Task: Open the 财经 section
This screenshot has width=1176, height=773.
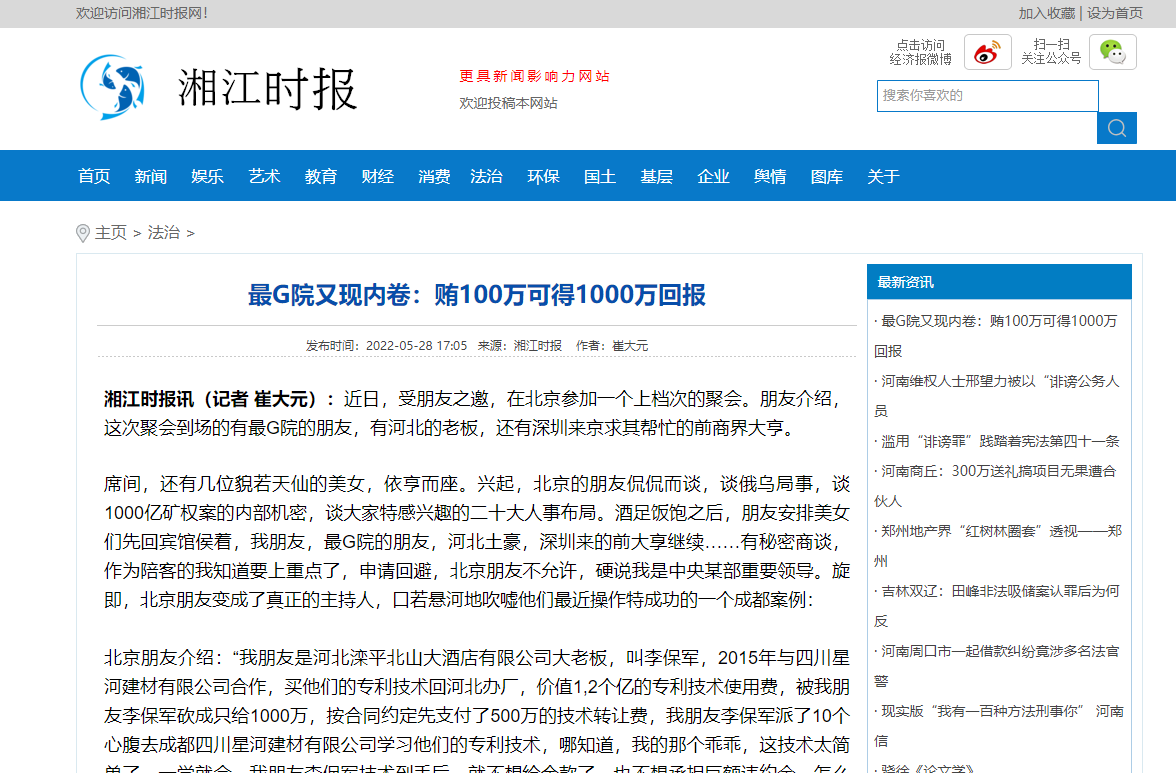Action: pyautogui.click(x=377, y=176)
